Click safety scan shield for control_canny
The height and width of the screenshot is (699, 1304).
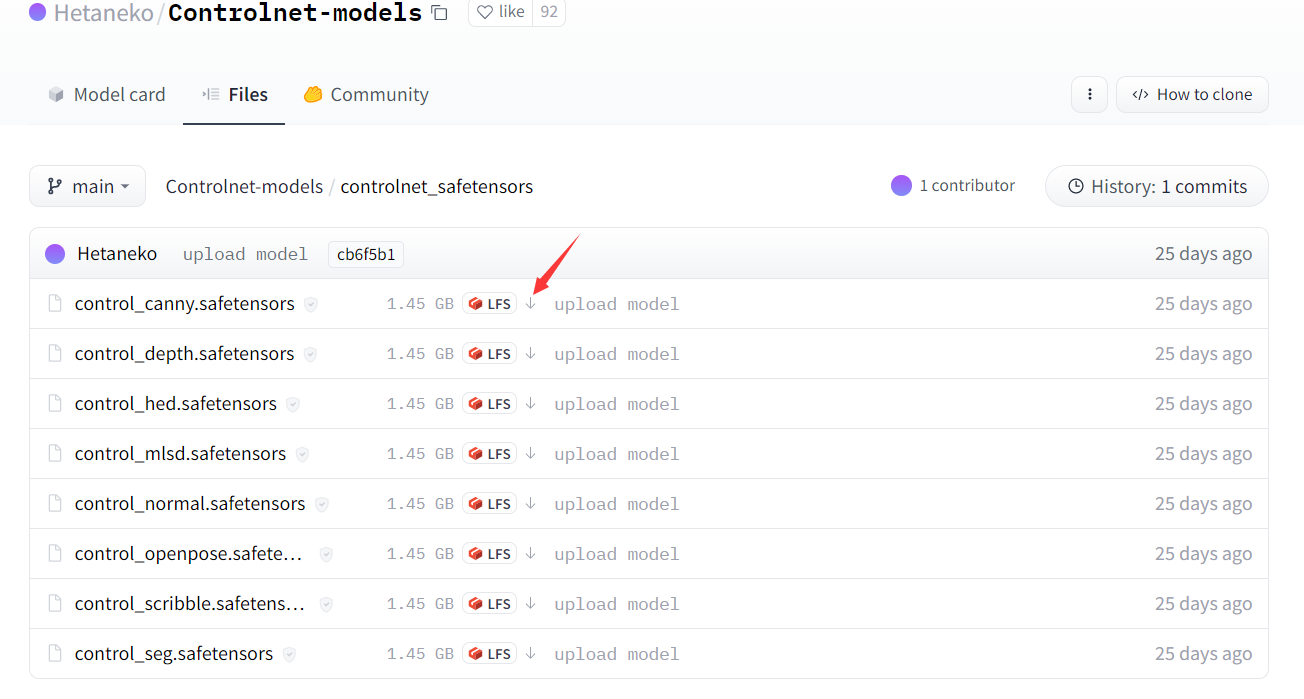tap(311, 305)
